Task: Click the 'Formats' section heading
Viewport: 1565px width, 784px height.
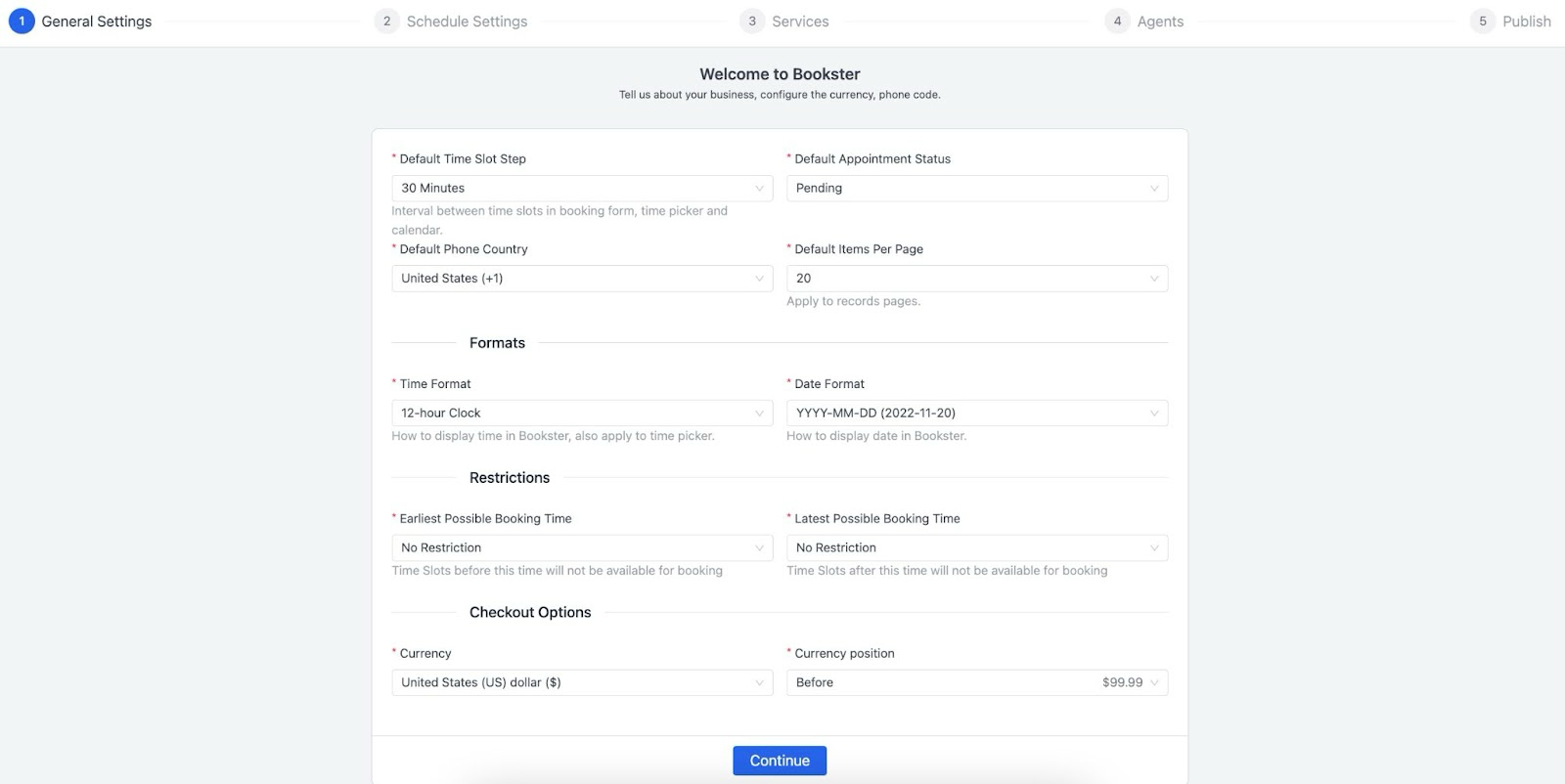Action: [497, 343]
